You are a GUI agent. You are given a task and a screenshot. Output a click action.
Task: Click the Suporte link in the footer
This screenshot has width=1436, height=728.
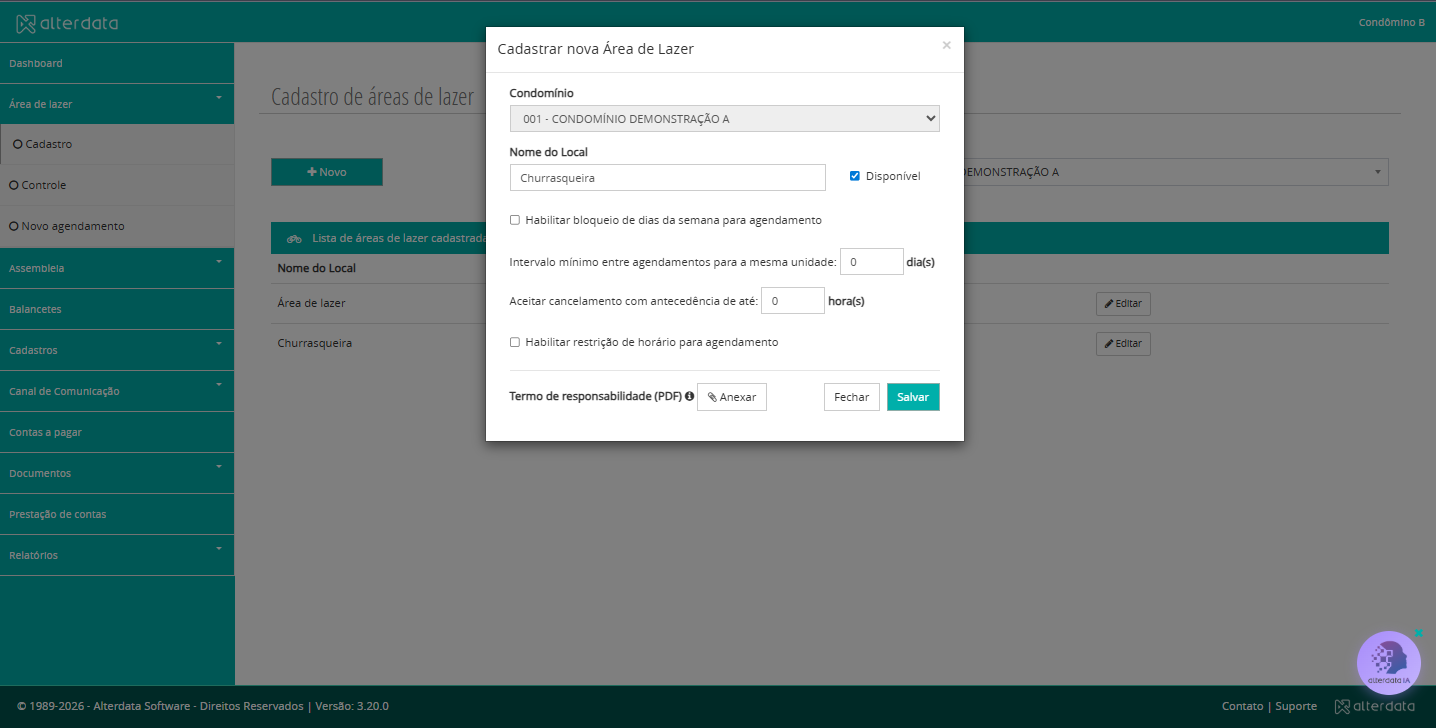click(x=1296, y=706)
